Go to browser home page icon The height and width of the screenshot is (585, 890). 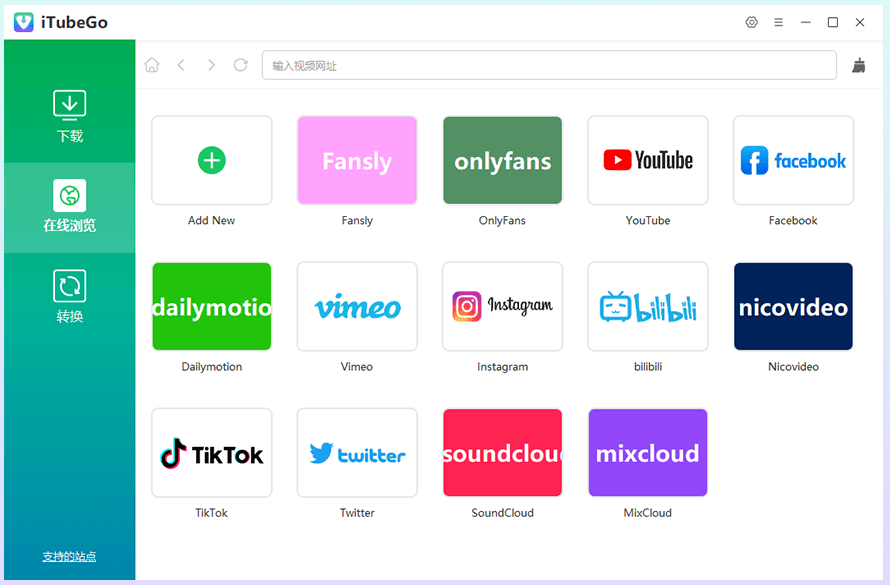point(152,65)
